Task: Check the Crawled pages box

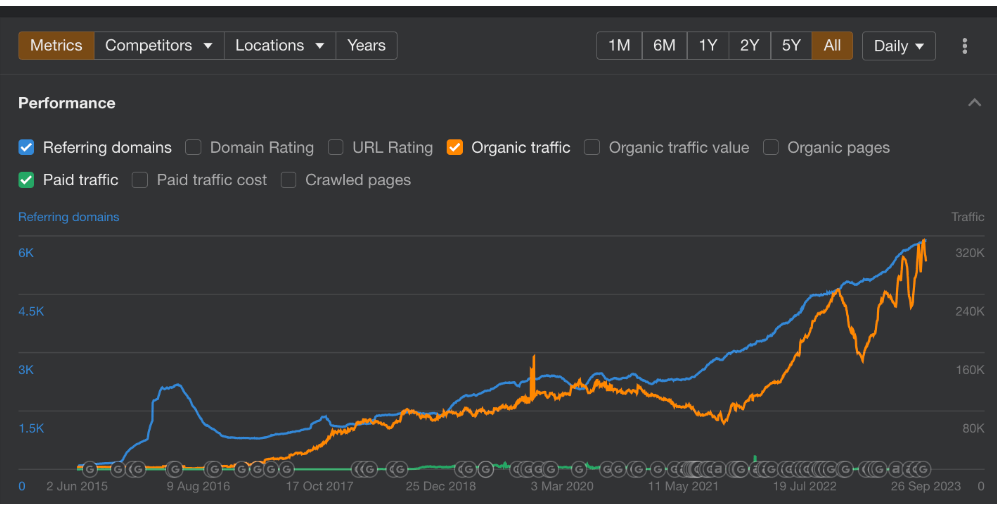Action: (x=288, y=180)
